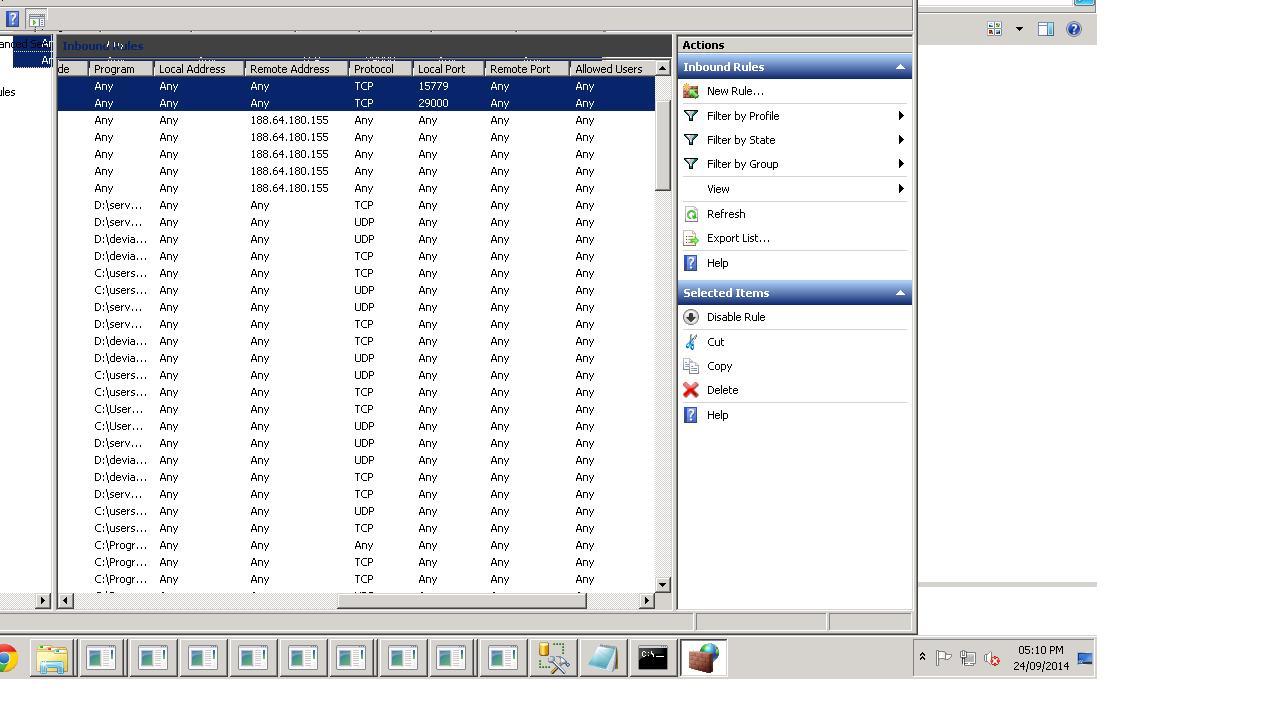
Task: Click the green Refresh icon
Action: (691, 214)
